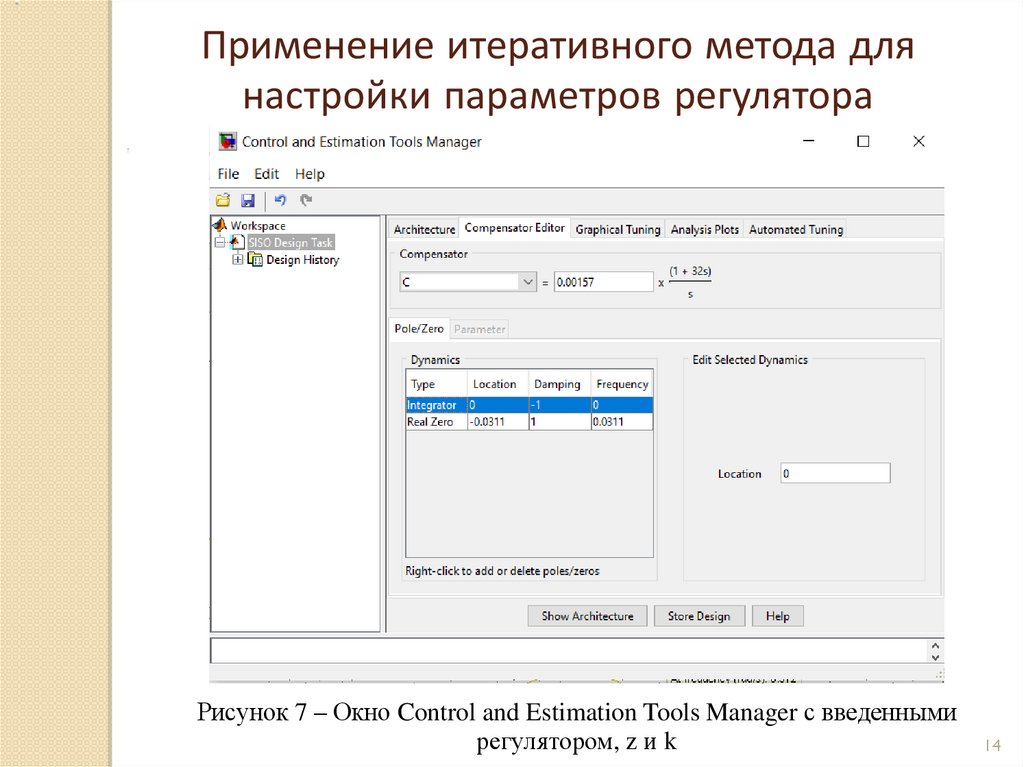Click the Store Design button
This screenshot has height=767, width=1024.
(x=699, y=616)
